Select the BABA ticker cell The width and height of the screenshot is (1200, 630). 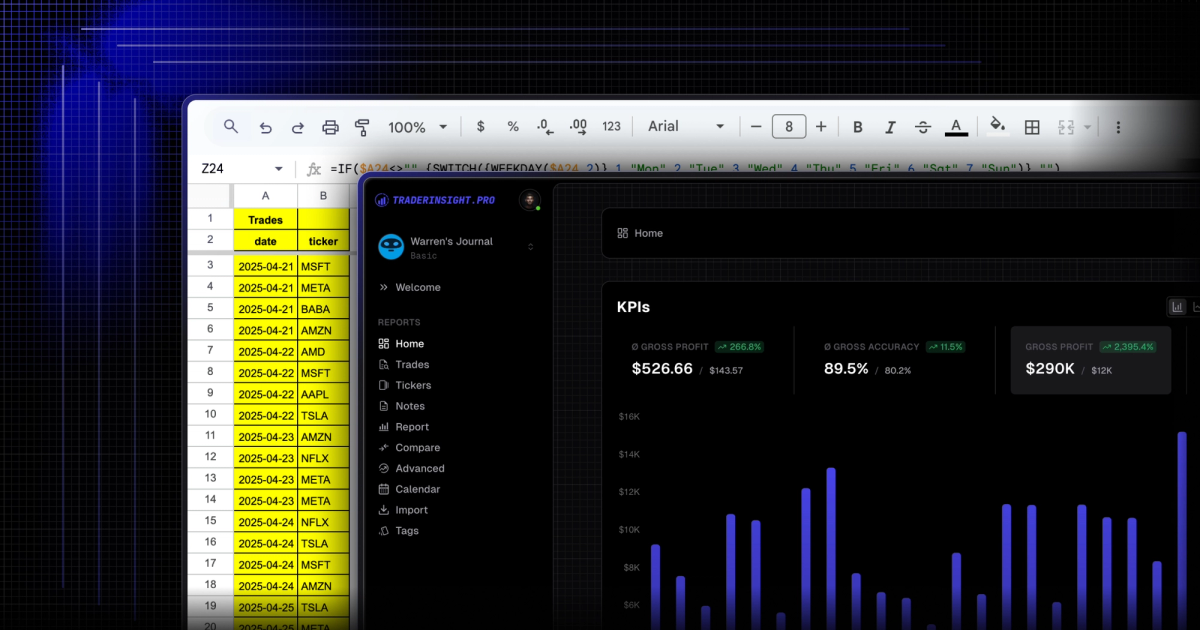point(324,309)
